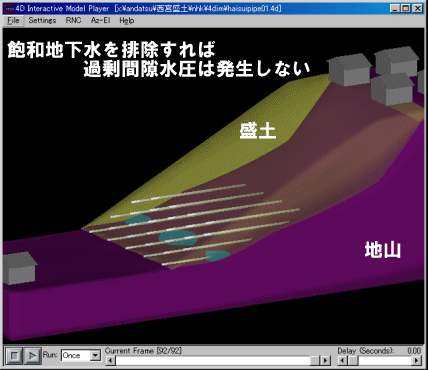The width and height of the screenshot is (428, 370).
Task: Open the Help menu
Action: coord(127,21)
